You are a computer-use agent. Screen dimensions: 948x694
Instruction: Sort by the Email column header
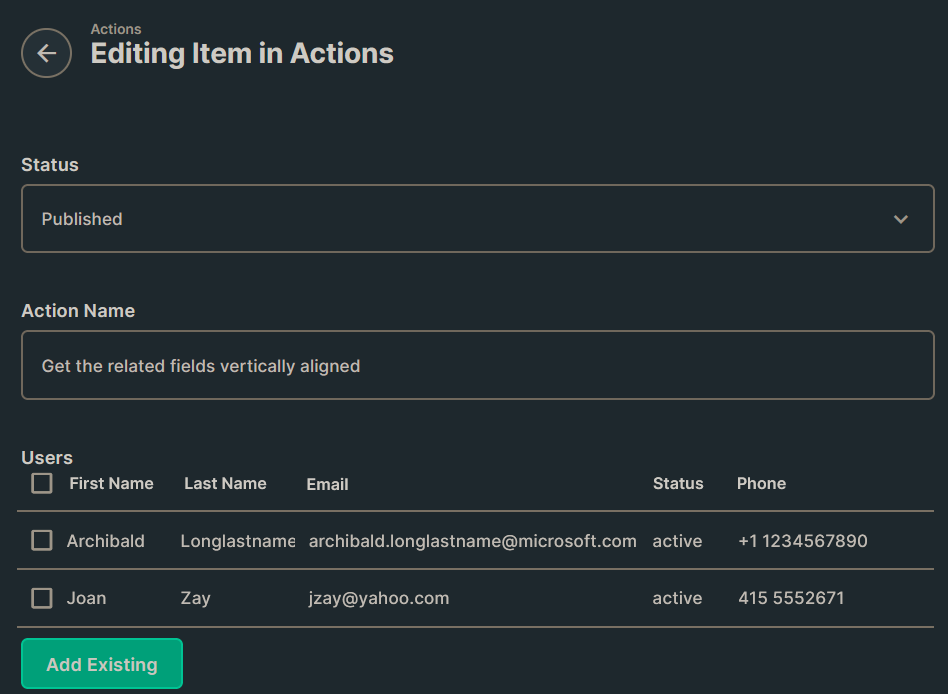tap(327, 484)
